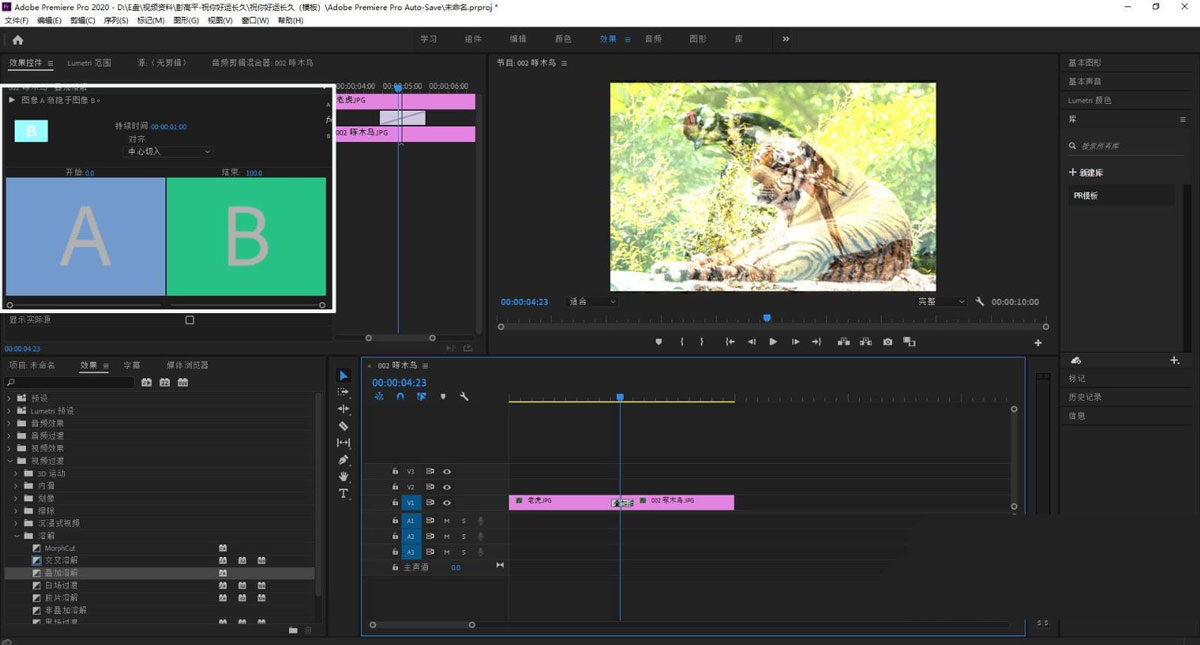Enable the 显示实际源 checkbox
Image resolution: width=1200 pixels, height=645 pixels.
(190, 320)
